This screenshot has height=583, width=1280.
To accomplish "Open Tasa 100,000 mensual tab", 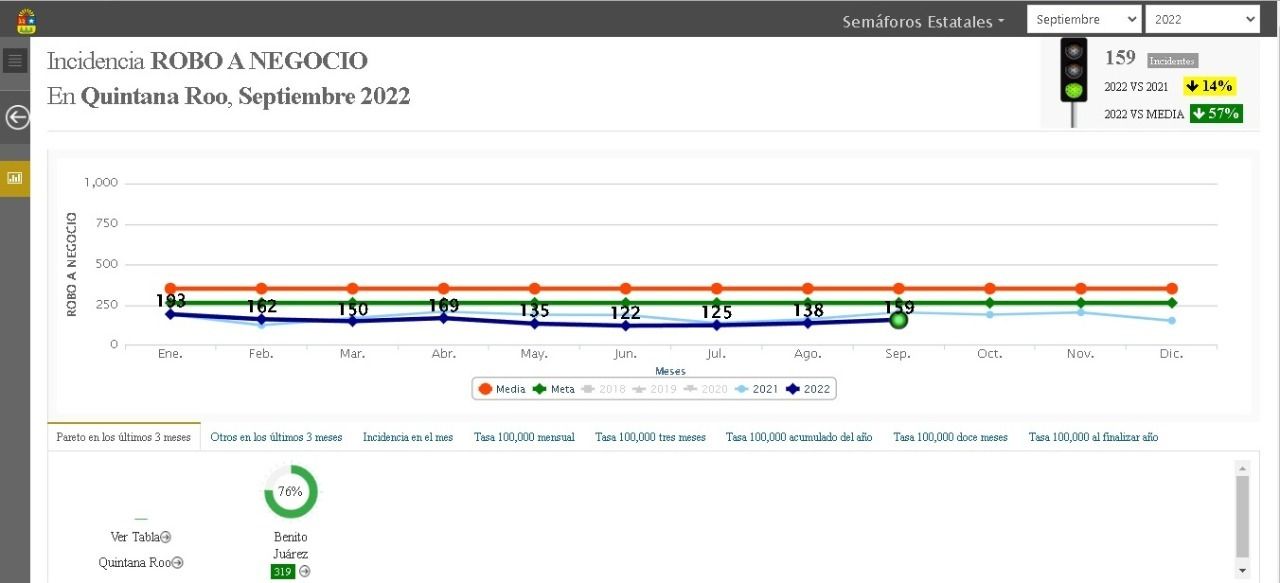I will pyautogui.click(x=524, y=437).
